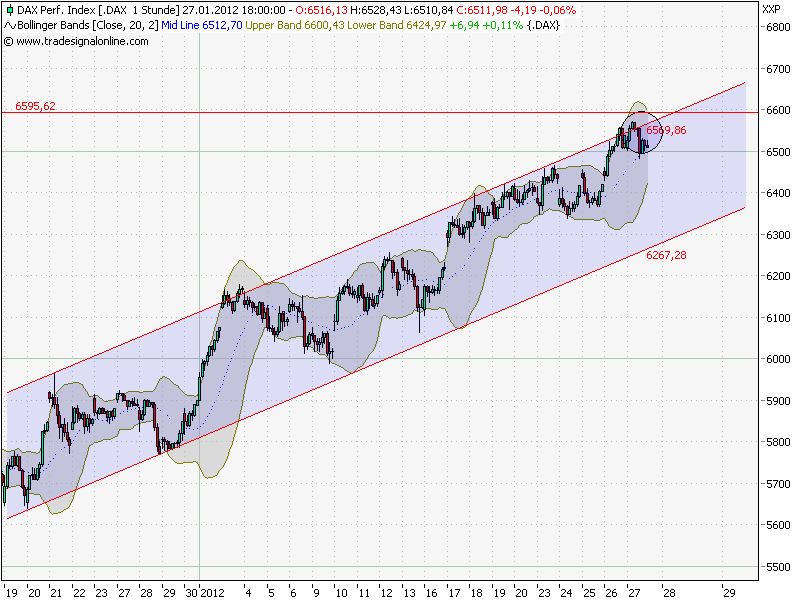The height and width of the screenshot is (600, 800).
Task: Click the date axis label 26
Action: coord(611,593)
